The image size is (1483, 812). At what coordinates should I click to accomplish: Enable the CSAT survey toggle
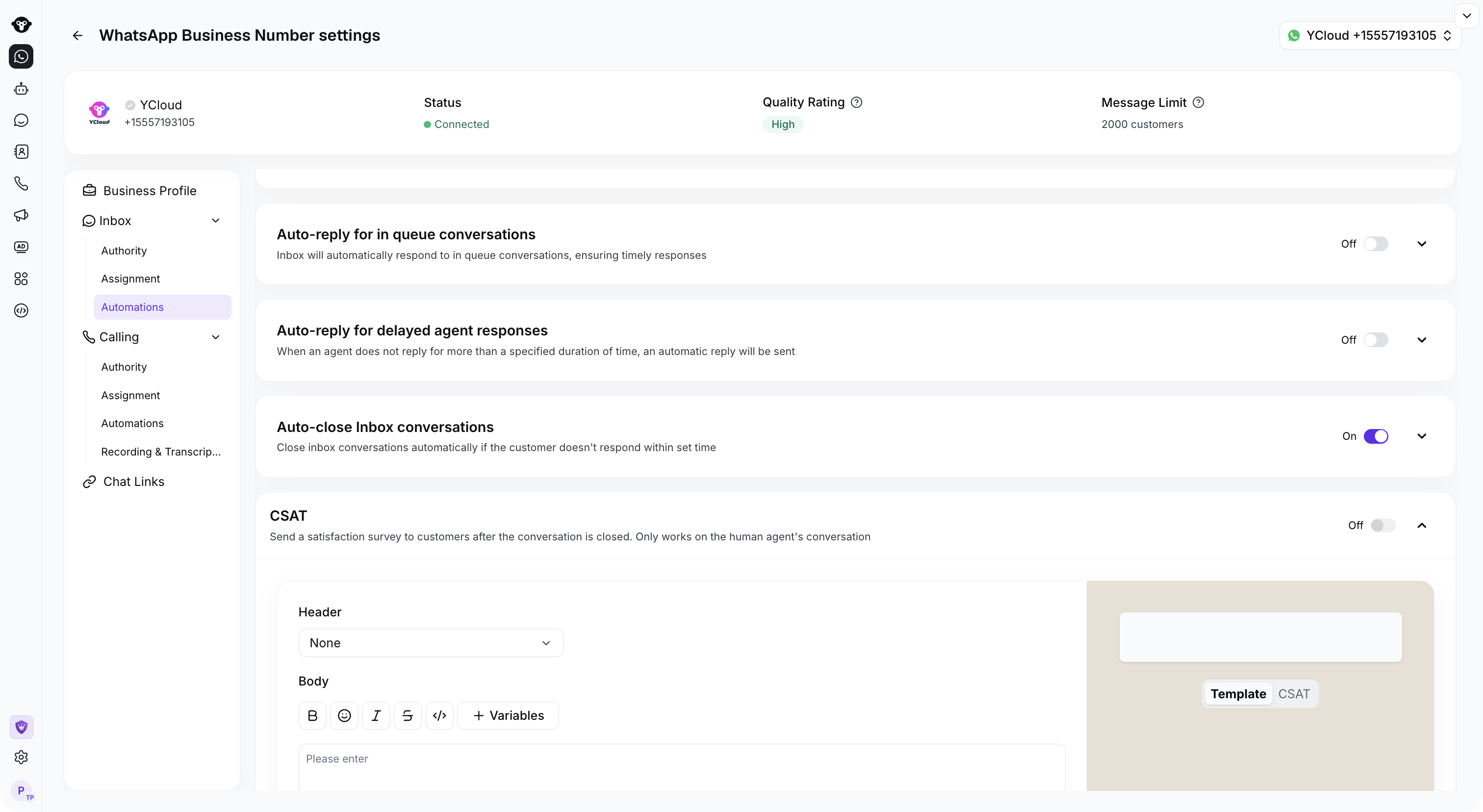click(1382, 526)
